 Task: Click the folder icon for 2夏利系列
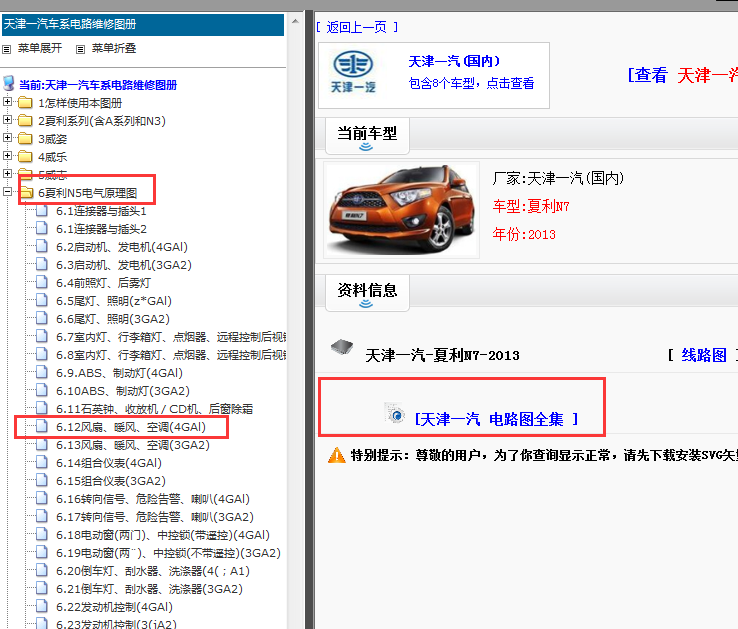(25, 121)
